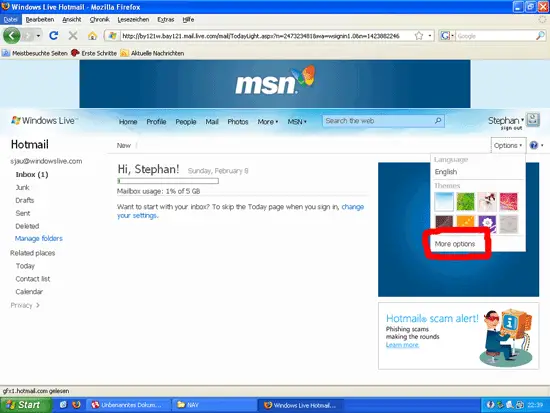
Task: Click the Firefox quick launch icon in taskbar
Action: [x=76, y=405]
